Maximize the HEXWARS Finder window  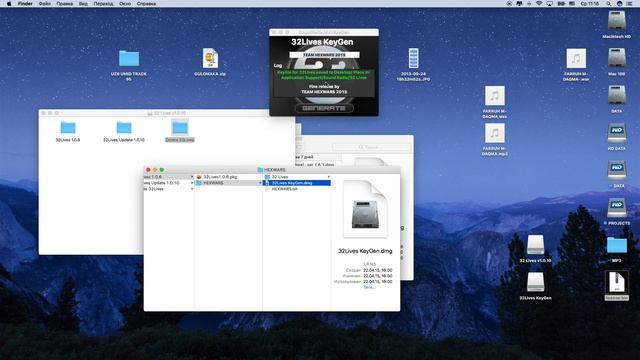[x=162, y=170]
